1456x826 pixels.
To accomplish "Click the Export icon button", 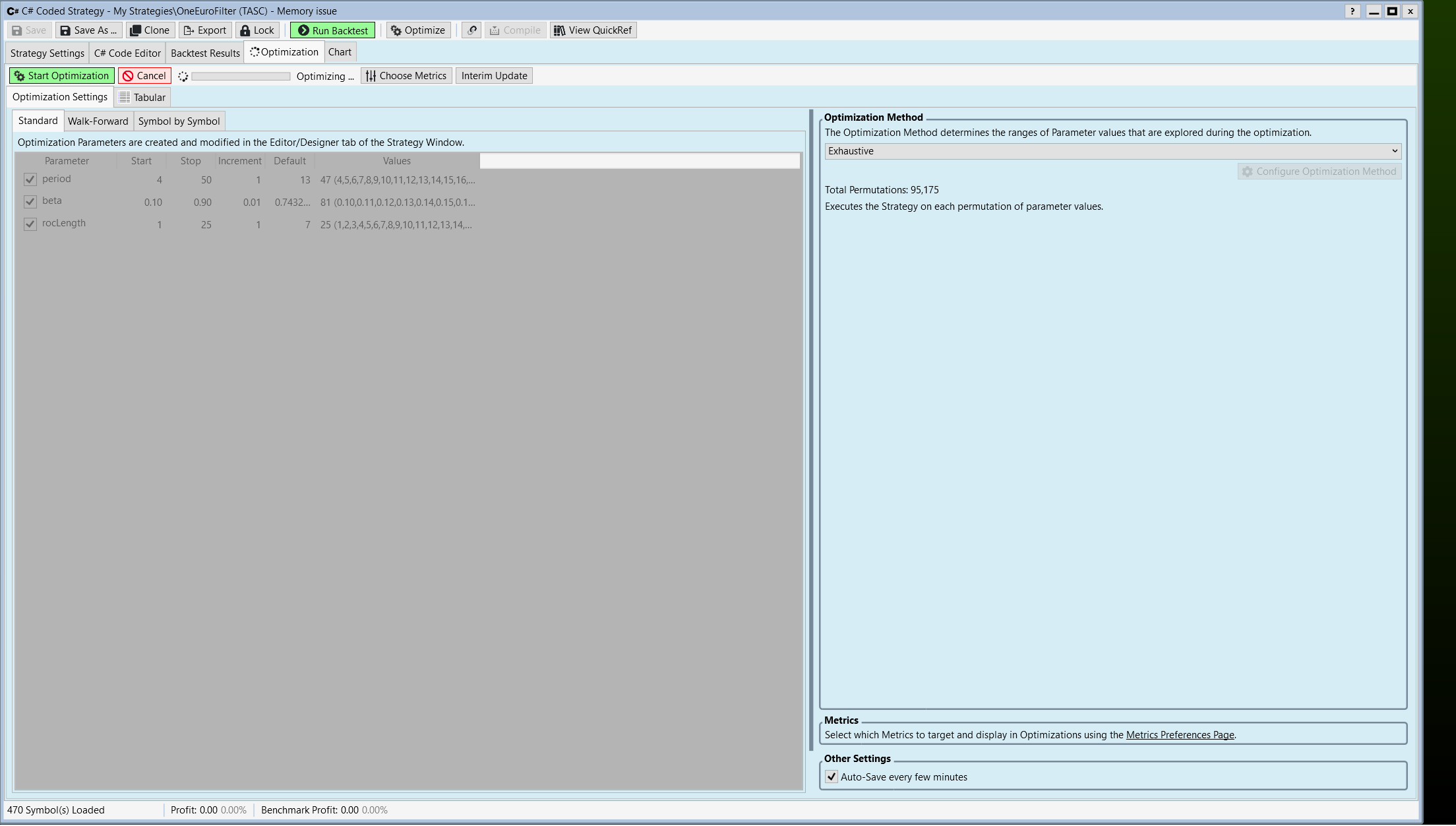I will 189,30.
